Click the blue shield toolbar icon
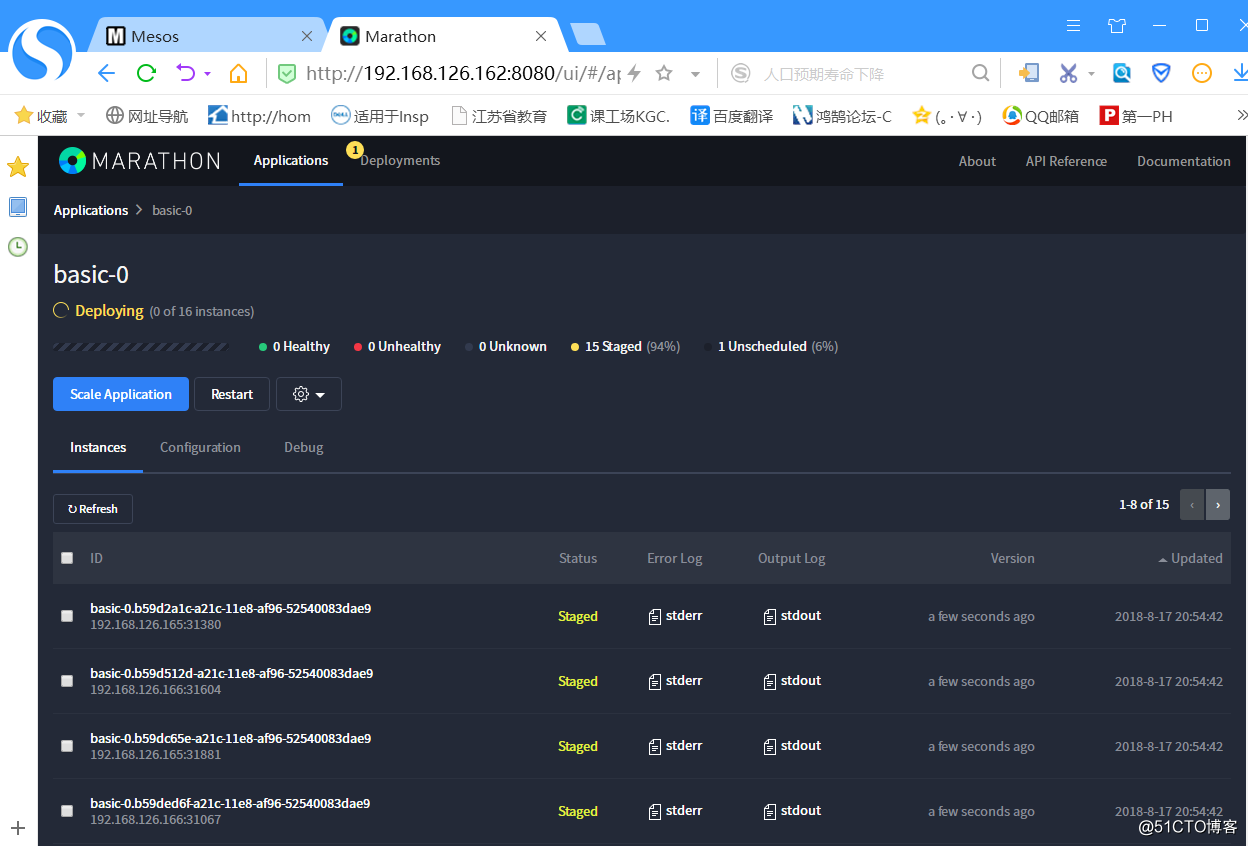This screenshot has width=1248, height=846. pos(1161,73)
